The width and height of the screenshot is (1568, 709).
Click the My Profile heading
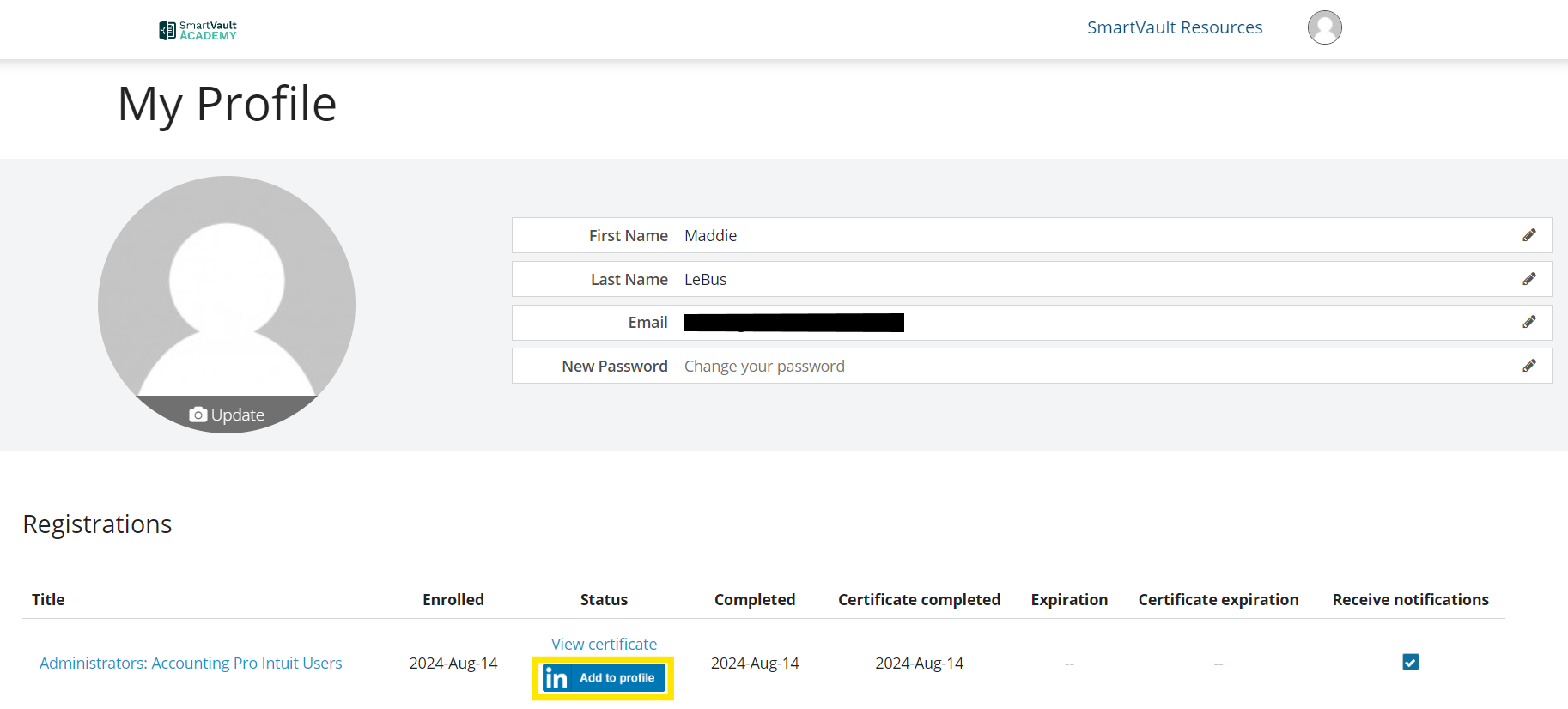[x=227, y=104]
